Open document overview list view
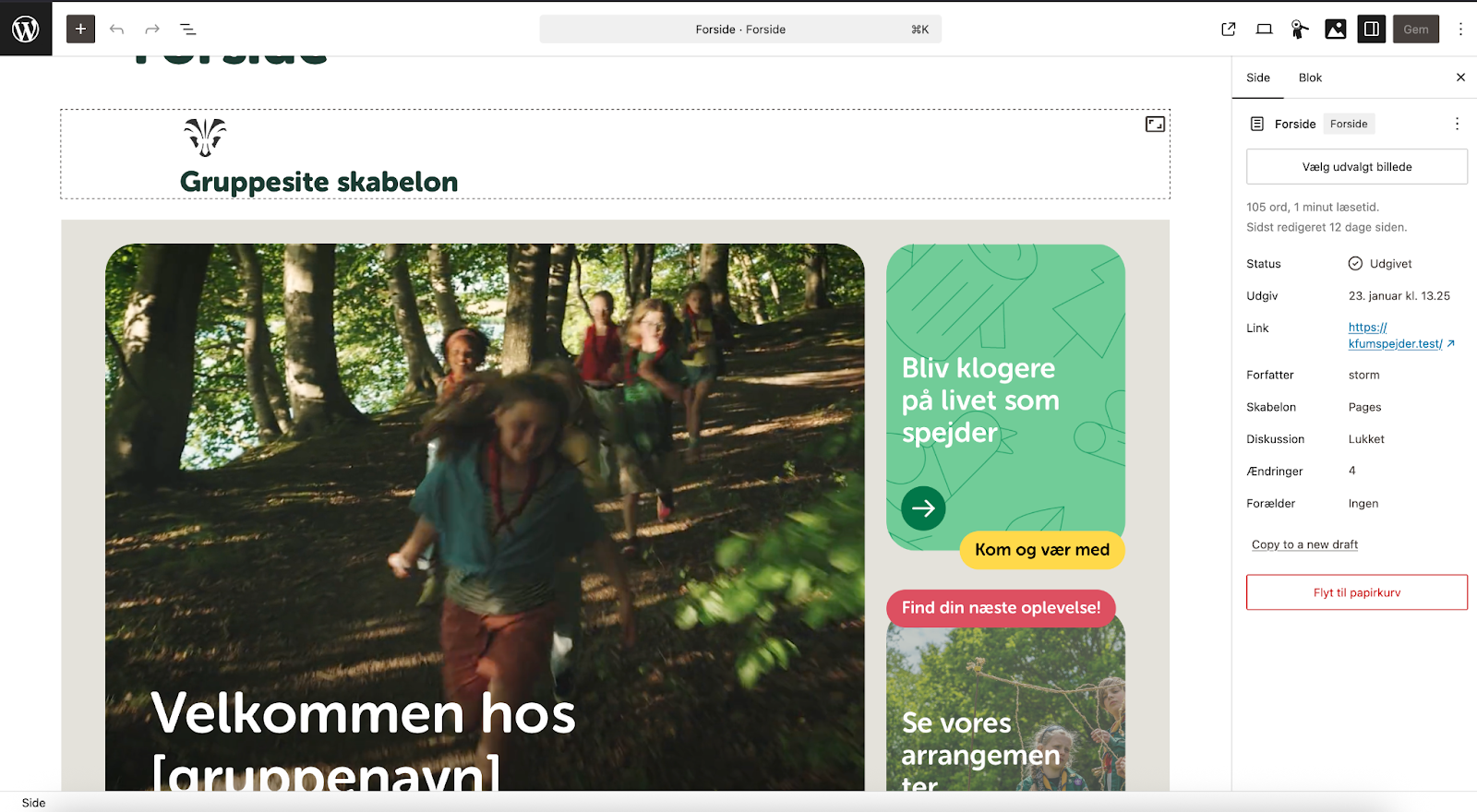 [188, 30]
